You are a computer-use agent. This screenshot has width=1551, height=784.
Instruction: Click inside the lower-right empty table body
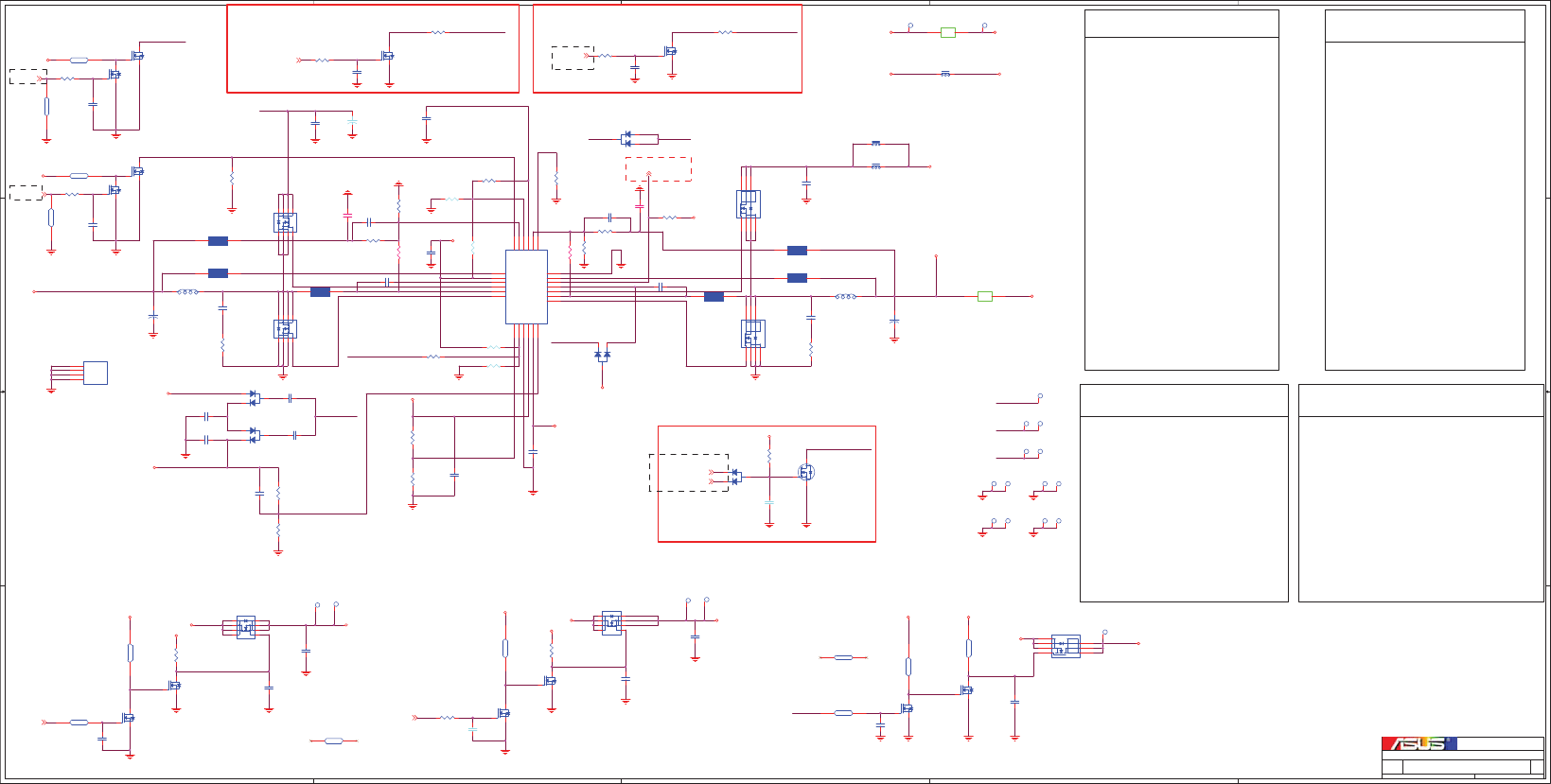click(x=1421, y=509)
